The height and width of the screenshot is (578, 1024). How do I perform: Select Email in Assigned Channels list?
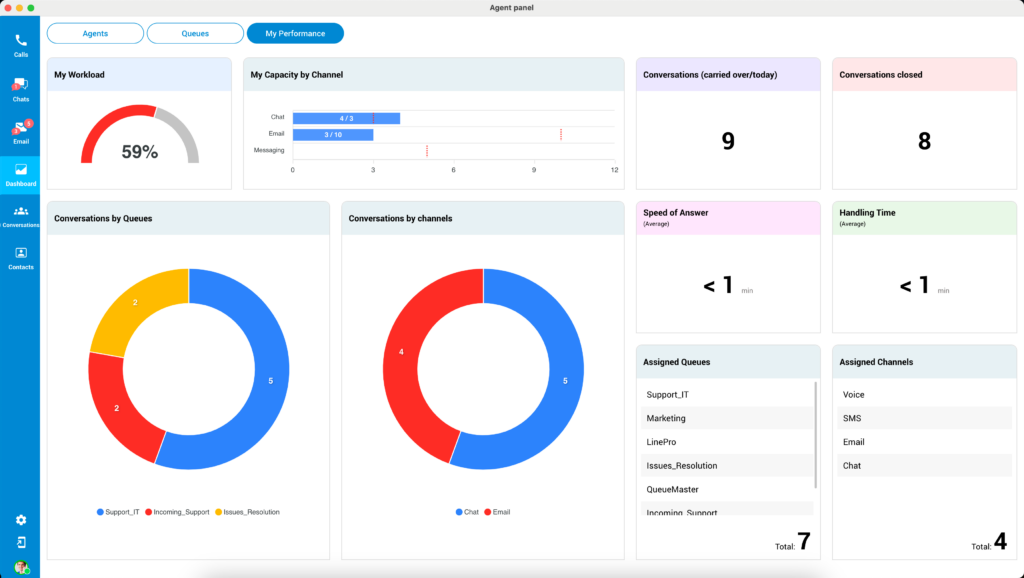[x=924, y=442]
